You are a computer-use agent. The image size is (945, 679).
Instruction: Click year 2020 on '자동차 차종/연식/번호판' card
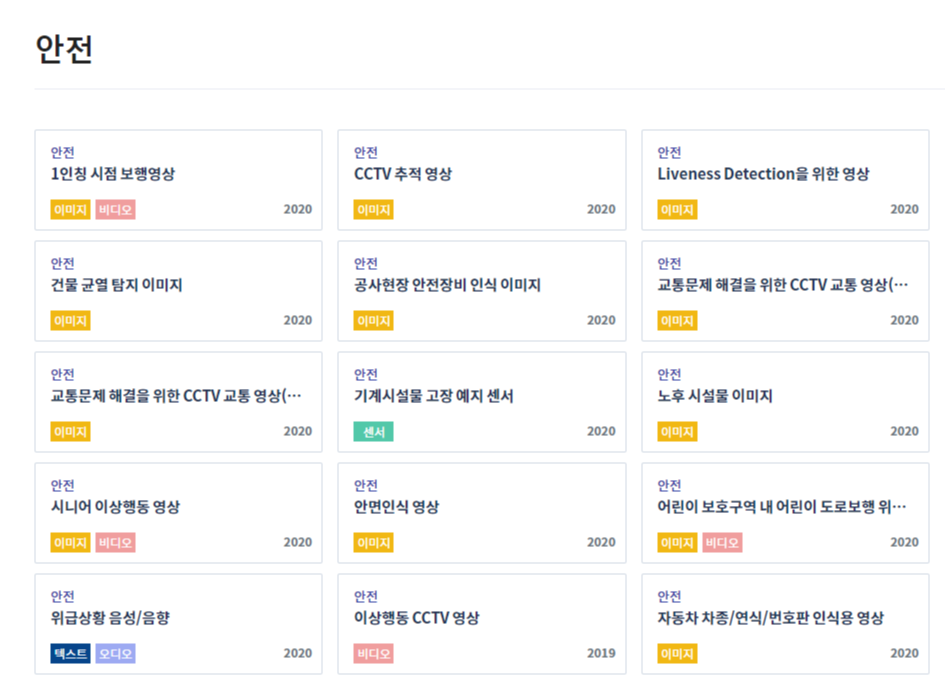905,653
